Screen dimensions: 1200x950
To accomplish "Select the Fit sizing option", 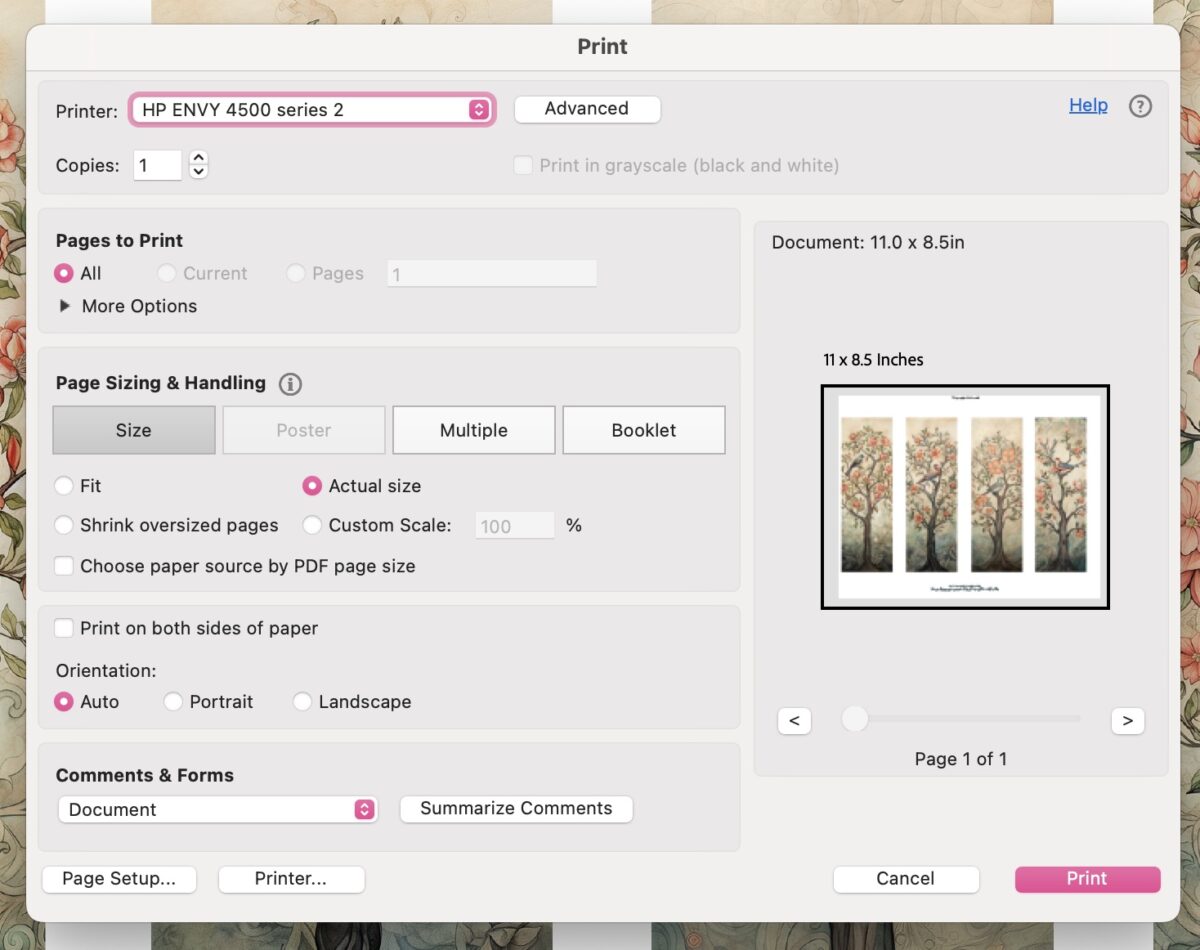I will pyautogui.click(x=64, y=486).
